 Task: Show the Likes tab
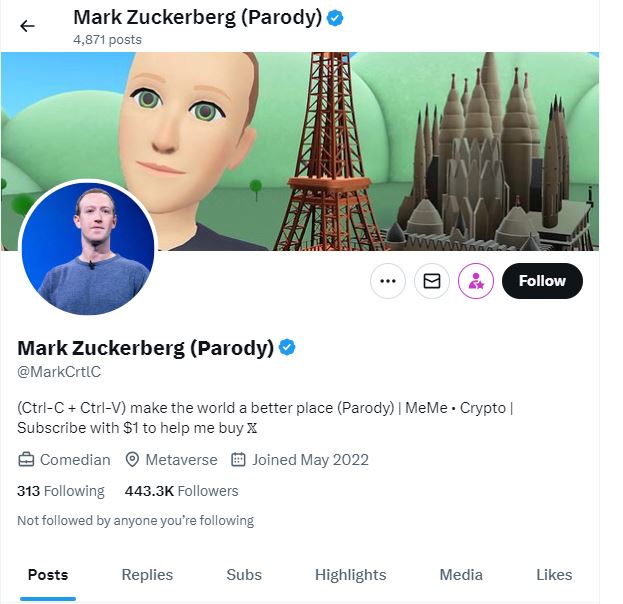coord(554,574)
